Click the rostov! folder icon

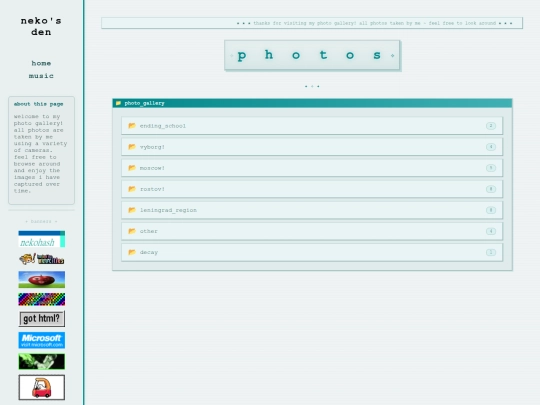point(132,189)
